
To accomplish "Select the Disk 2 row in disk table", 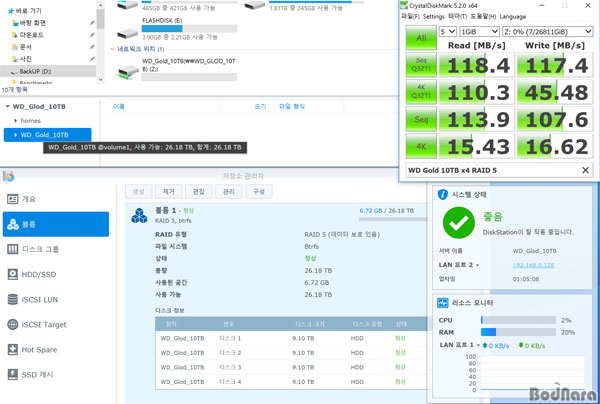I will pos(291,353).
